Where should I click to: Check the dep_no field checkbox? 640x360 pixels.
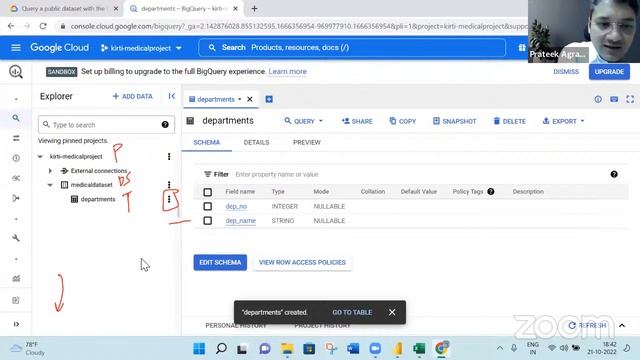tap(207, 207)
